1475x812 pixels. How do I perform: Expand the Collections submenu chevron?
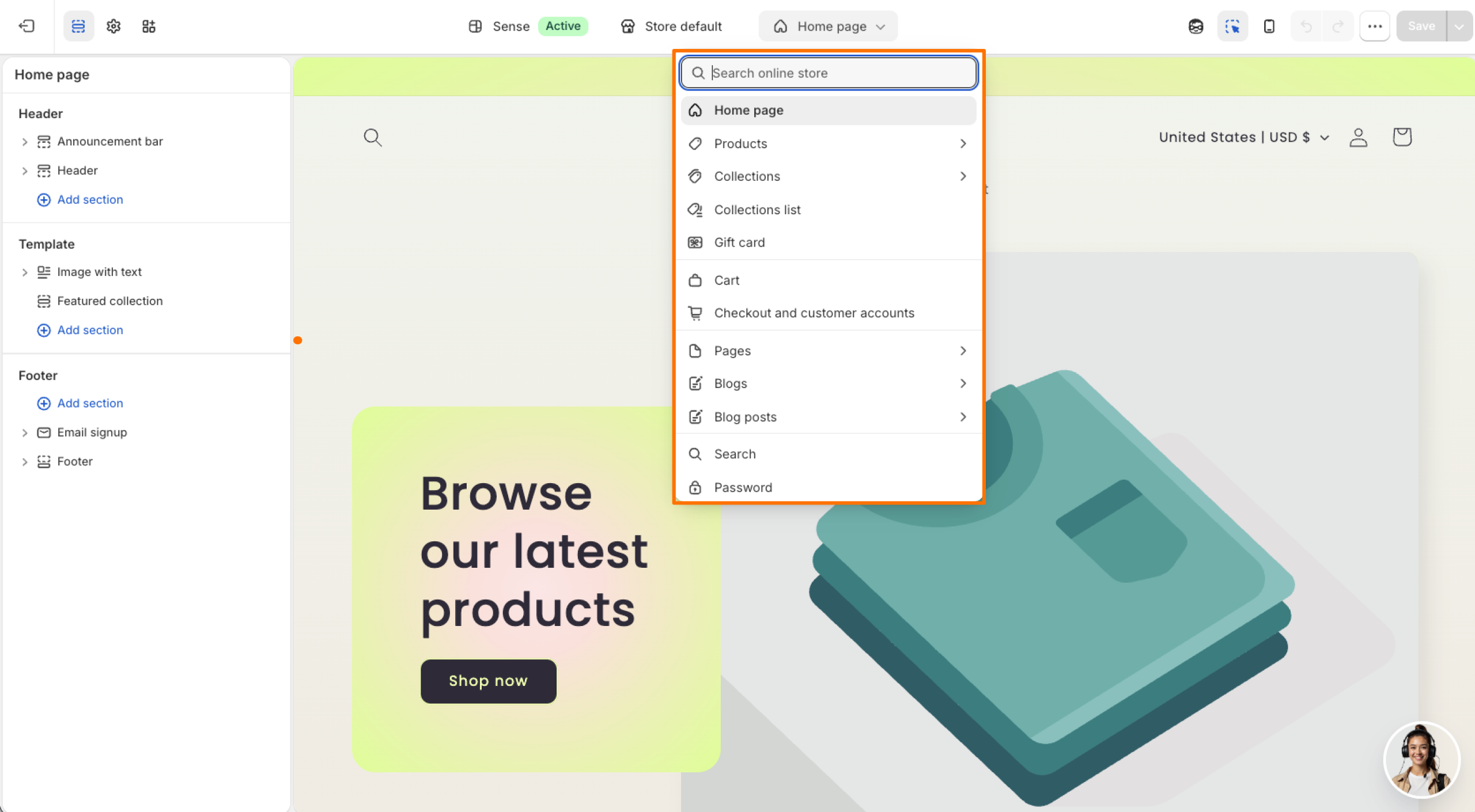963,176
